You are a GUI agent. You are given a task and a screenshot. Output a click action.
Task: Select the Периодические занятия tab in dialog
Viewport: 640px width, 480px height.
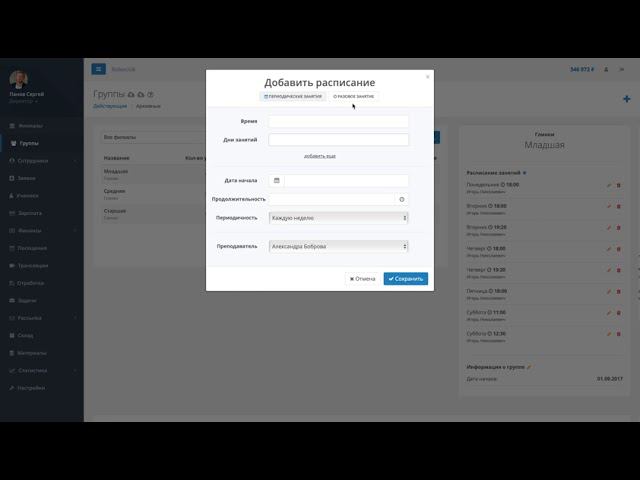point(293,96)
